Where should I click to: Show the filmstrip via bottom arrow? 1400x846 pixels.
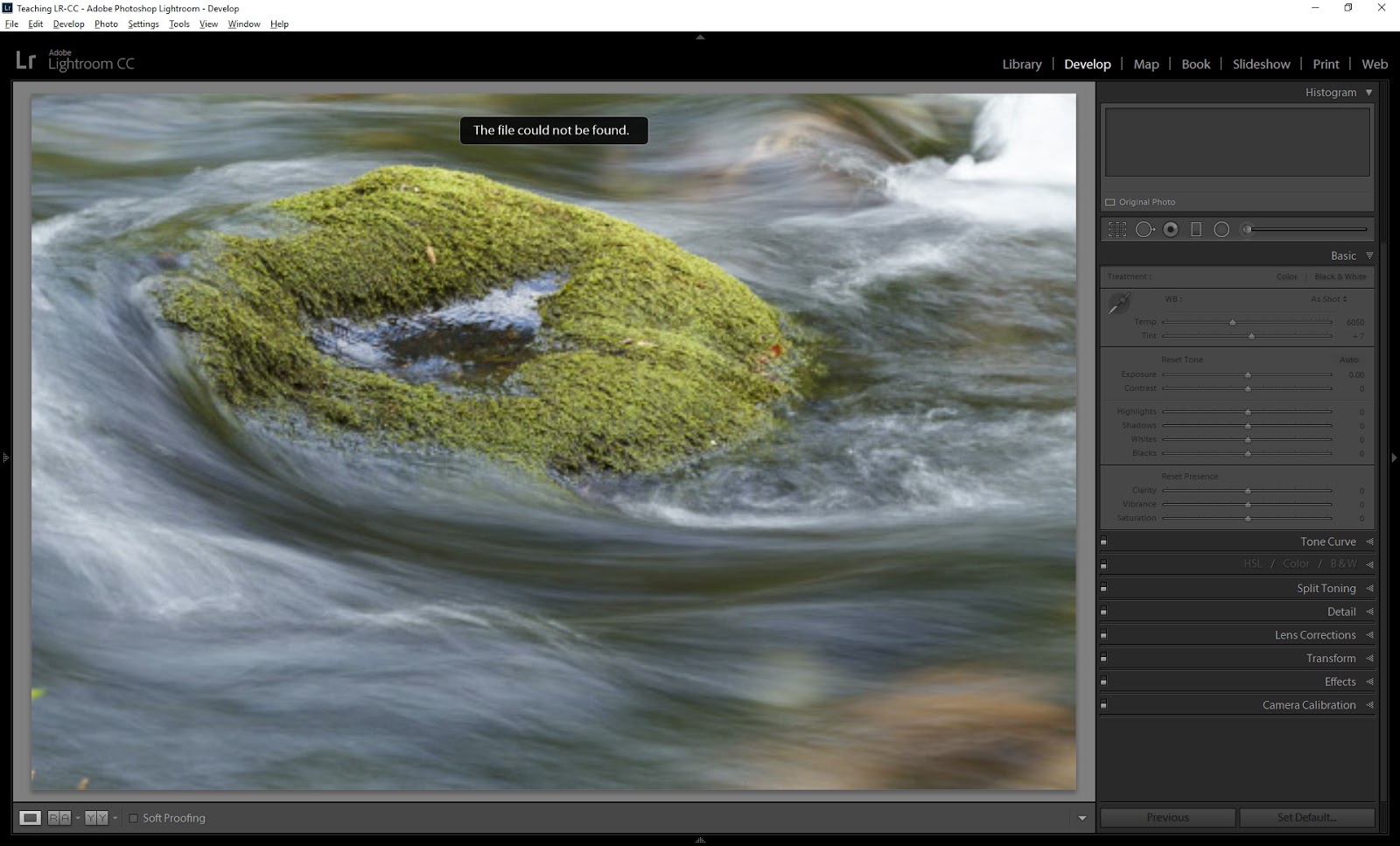700,840
